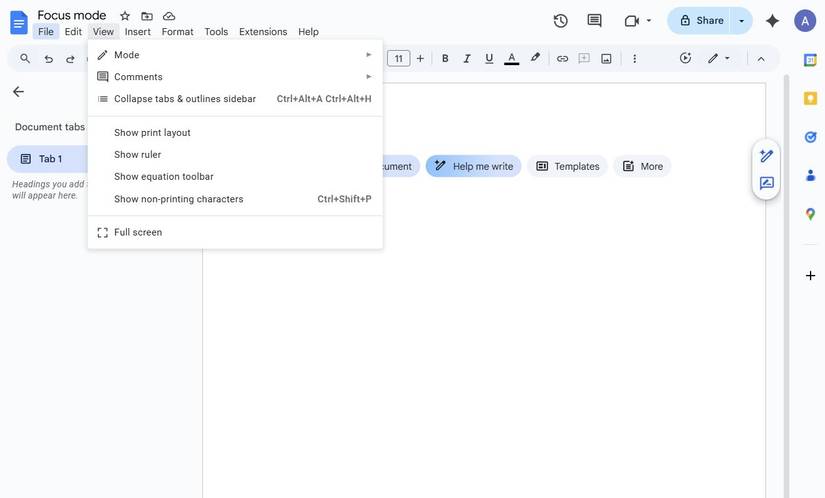Click the Templates chip
The height and width of the screenshot is (498, 825).
tap(567, 166)
